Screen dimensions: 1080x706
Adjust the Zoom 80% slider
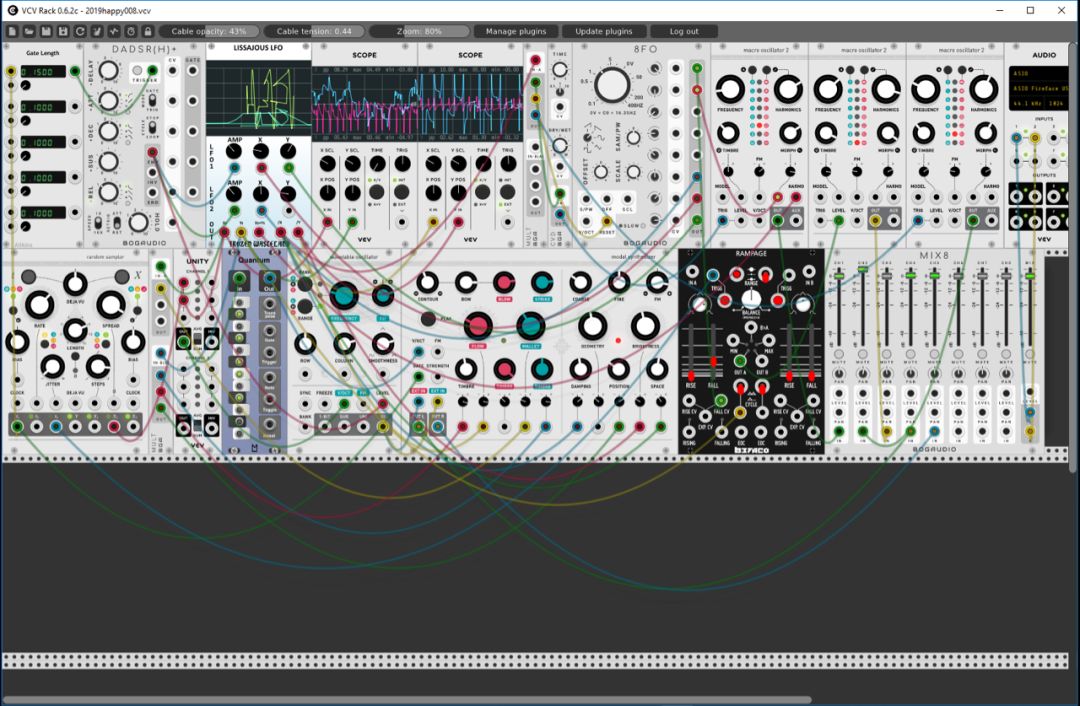pyautogui.click(x=419, y=31)
